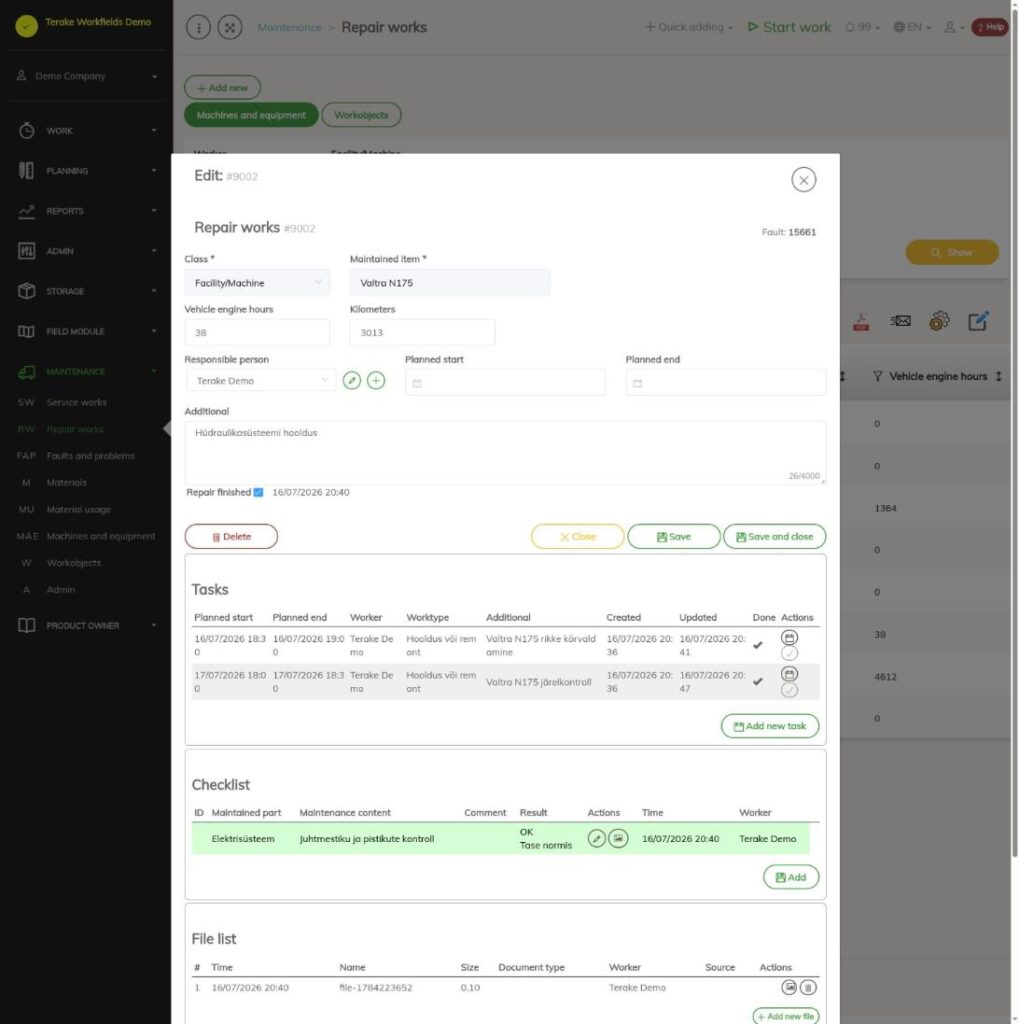1019x1024 pixels.
Task: Add new responsible person plus icon
Action: 376,380
